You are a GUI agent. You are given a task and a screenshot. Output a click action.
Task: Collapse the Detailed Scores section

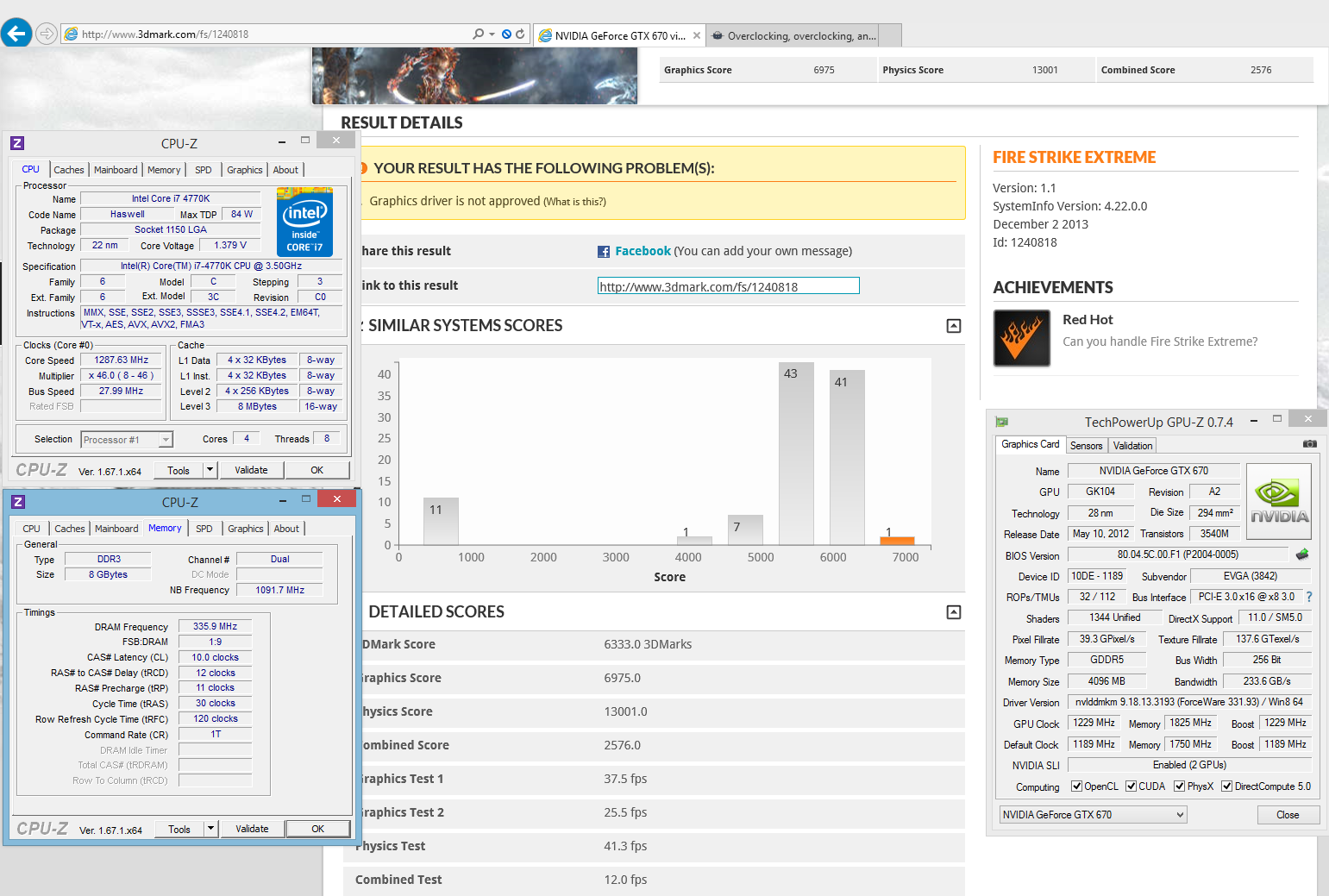point(954,612)
